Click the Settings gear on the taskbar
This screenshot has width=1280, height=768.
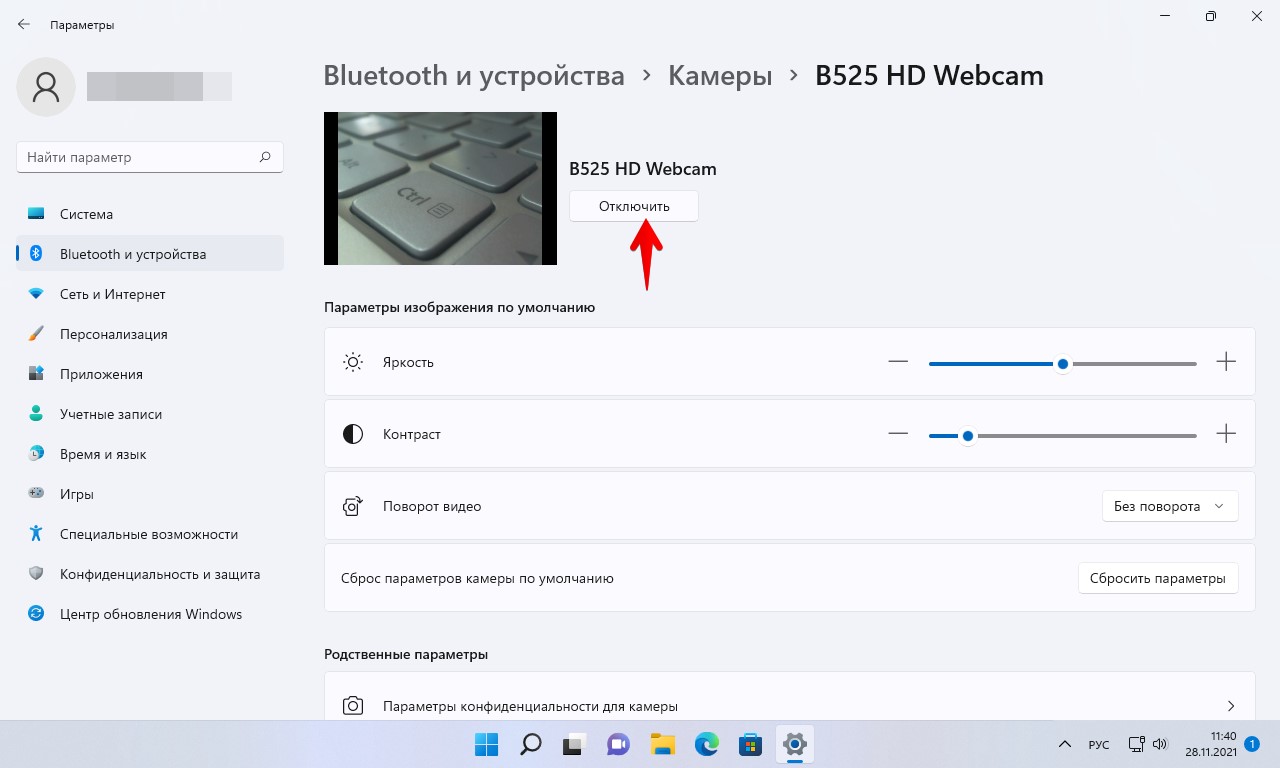(x=794, y=744)
